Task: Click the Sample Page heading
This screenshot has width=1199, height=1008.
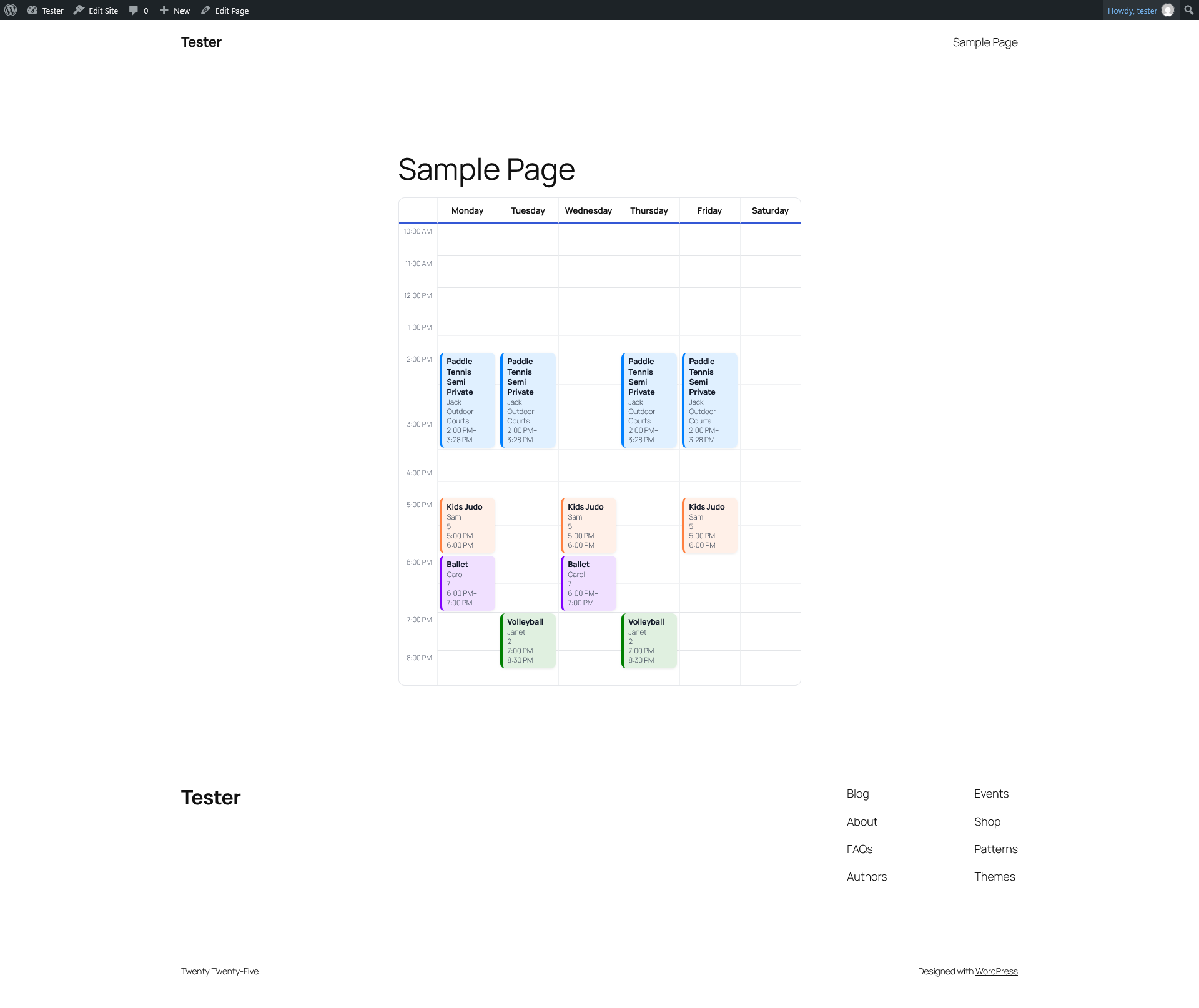Action: 486,170
